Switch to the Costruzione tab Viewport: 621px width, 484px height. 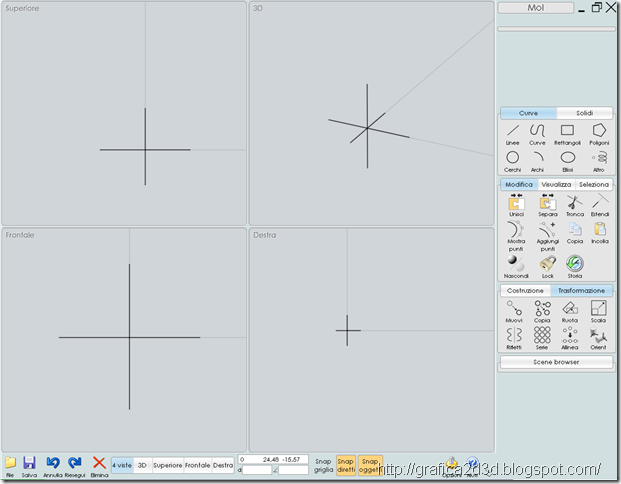(525, 291)
